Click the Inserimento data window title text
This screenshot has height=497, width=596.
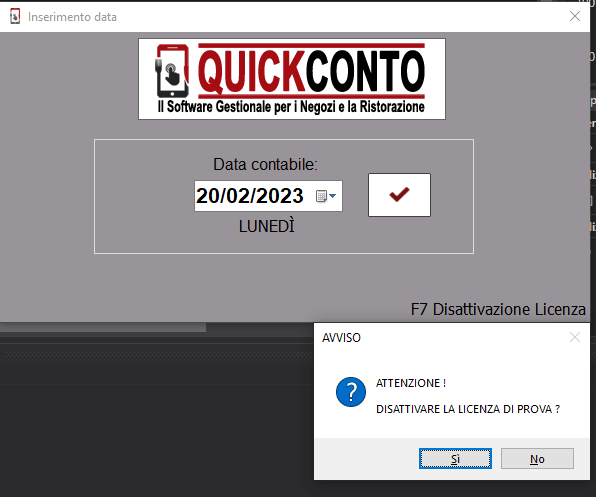pos(72,17)
